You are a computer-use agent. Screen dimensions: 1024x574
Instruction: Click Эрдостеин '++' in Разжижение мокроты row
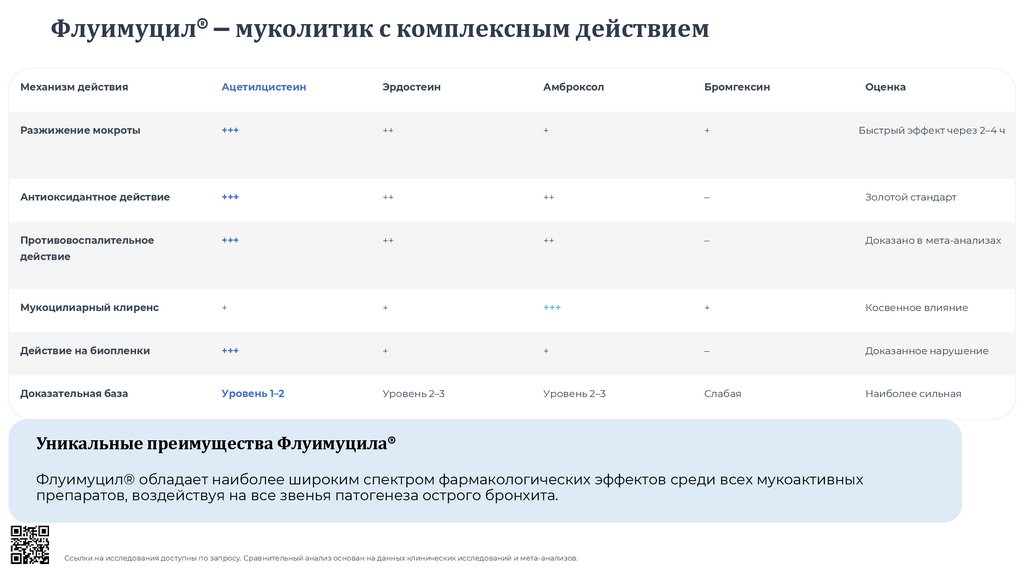click(x=388, y=131)
